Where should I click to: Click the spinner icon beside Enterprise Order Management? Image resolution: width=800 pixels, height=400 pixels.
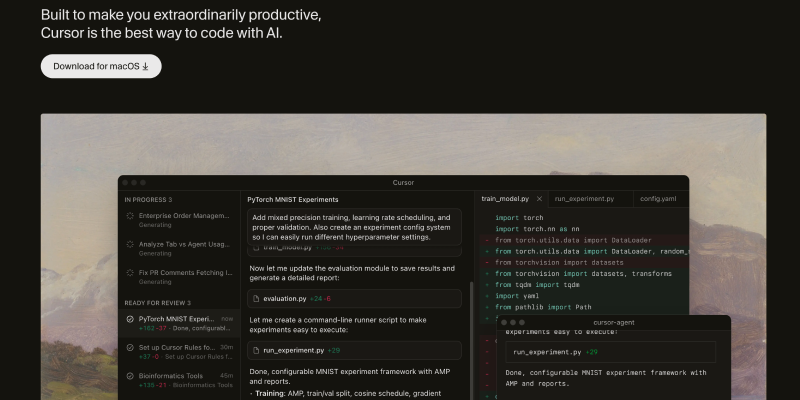pyautogui.click(x=130, y=216)
